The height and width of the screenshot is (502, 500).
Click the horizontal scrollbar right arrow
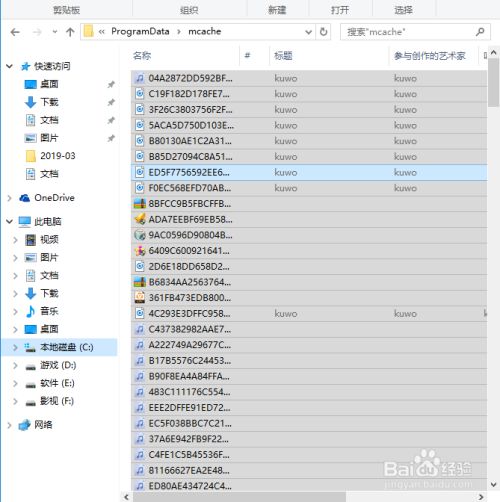coord(481,497)
